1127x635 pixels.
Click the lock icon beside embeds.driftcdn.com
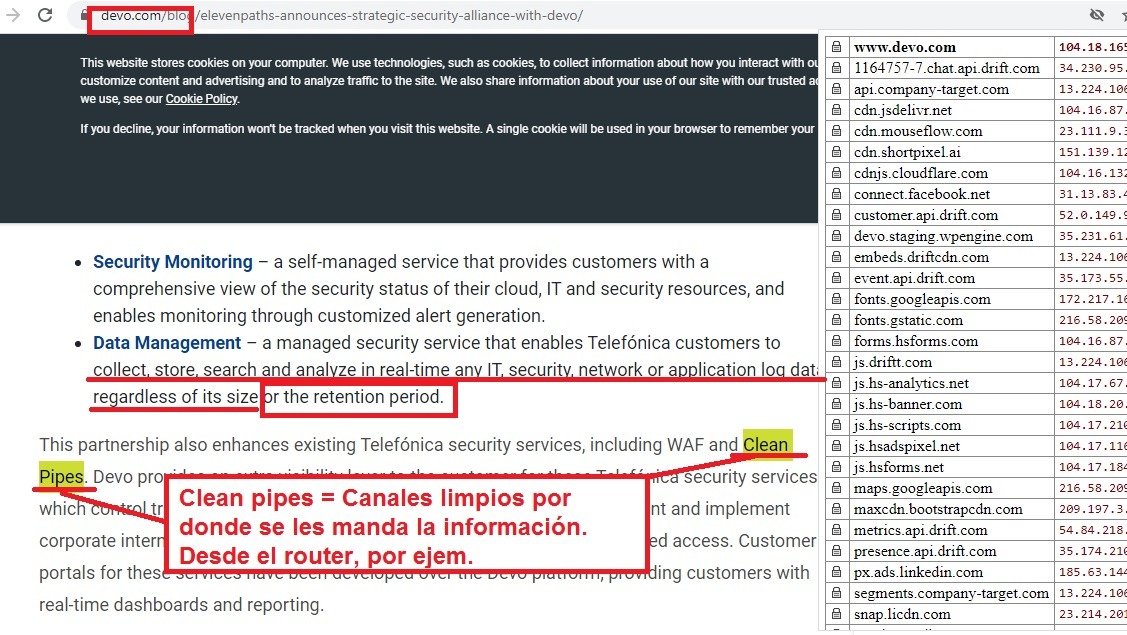pos(837,257)
